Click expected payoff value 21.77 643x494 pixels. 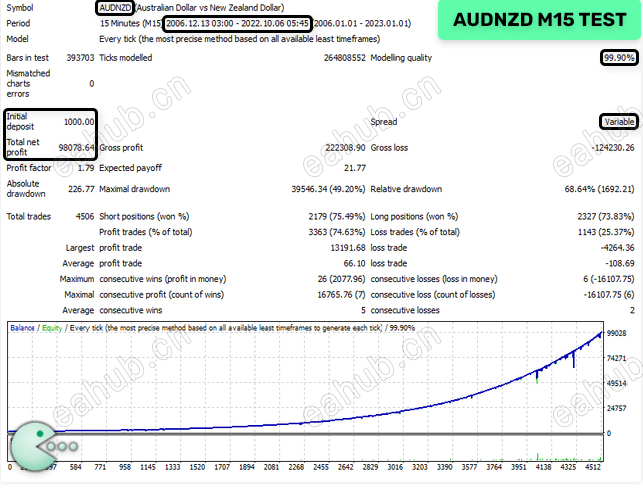coord(355,168)
